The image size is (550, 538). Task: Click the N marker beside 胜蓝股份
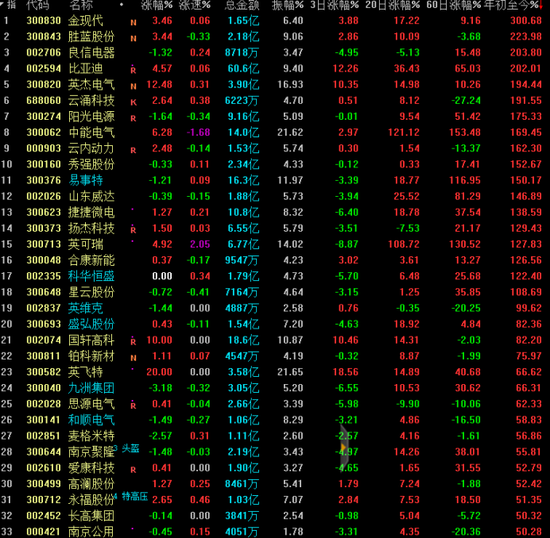(133, 39)
